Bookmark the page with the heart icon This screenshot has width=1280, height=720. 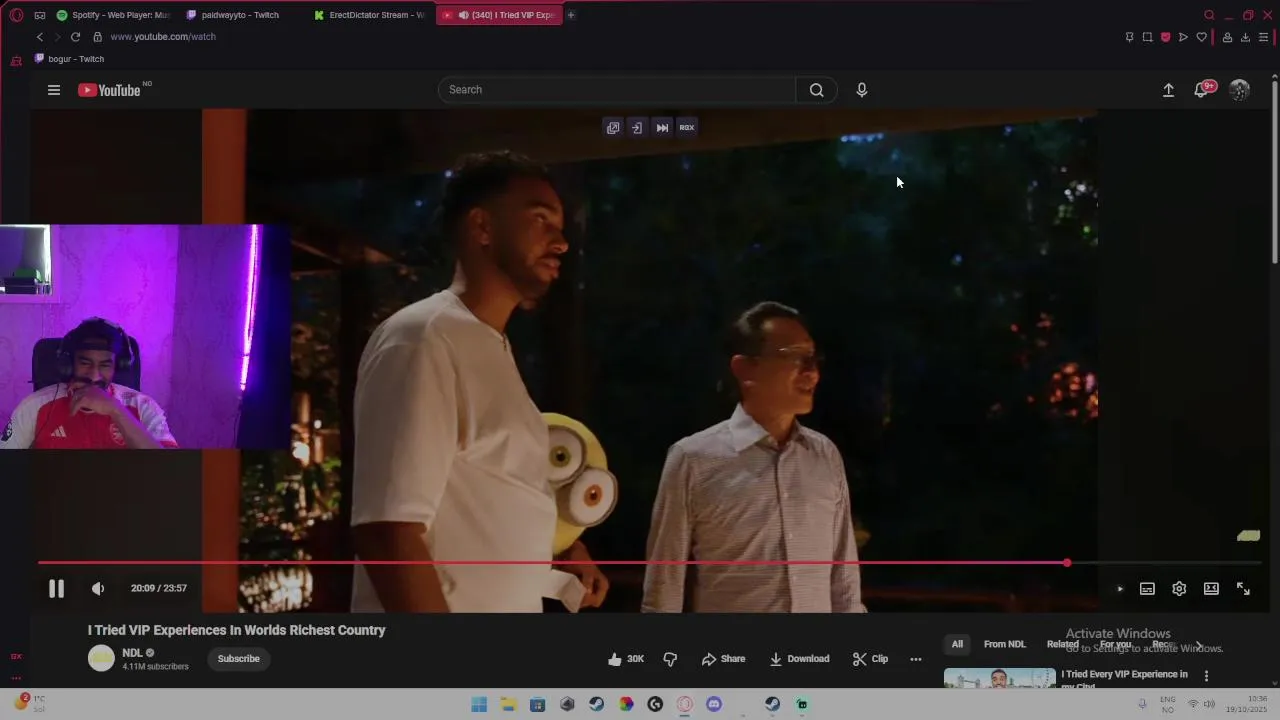(1201, 37)
